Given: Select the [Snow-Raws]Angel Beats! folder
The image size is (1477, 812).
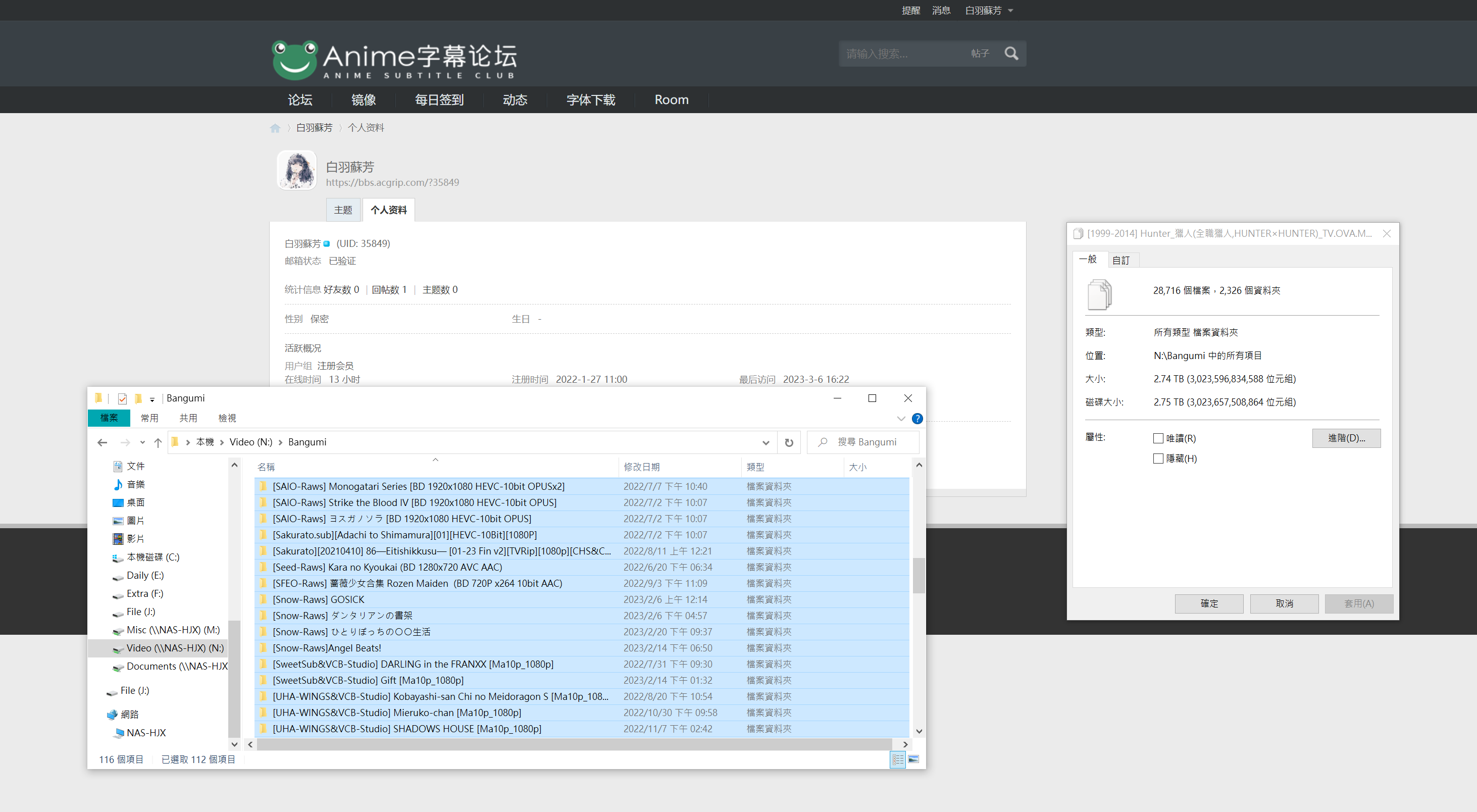Looking at the screenshot, I should tap(581, 648).
